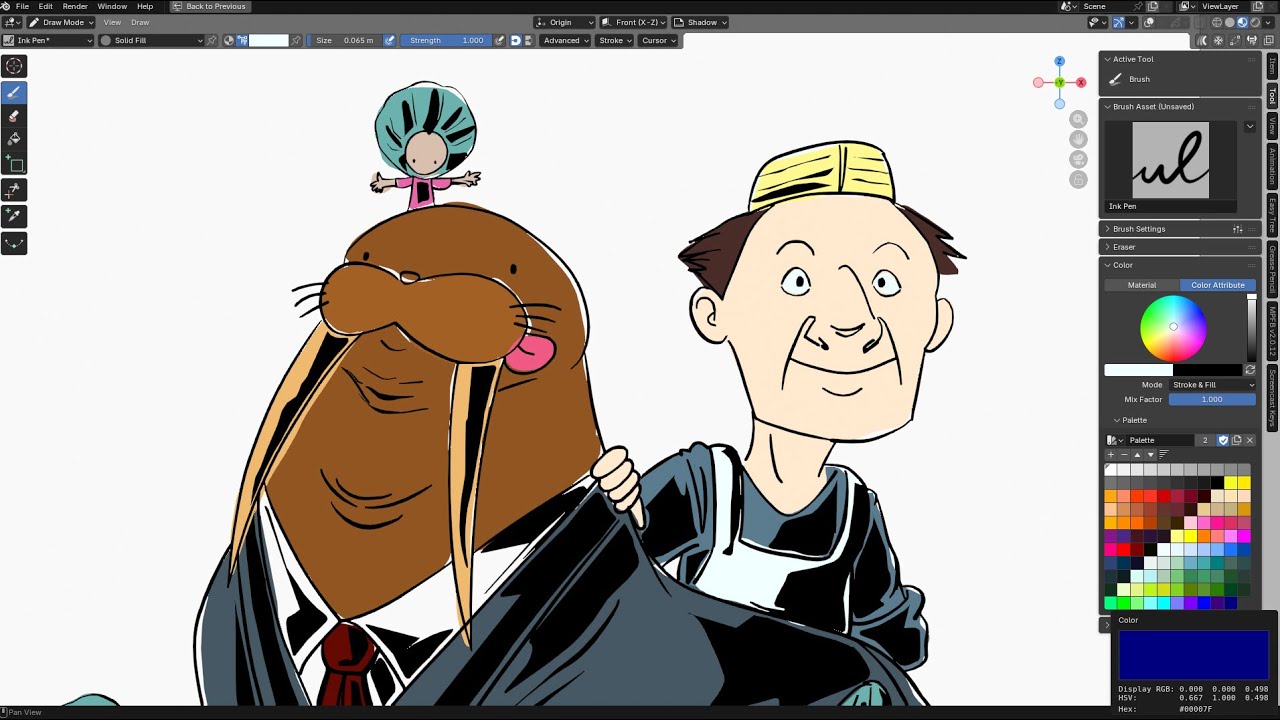Toggle camera view with the camera gizmo
The height and width of the screenshot is (720, 1280).
(1078, 159)
